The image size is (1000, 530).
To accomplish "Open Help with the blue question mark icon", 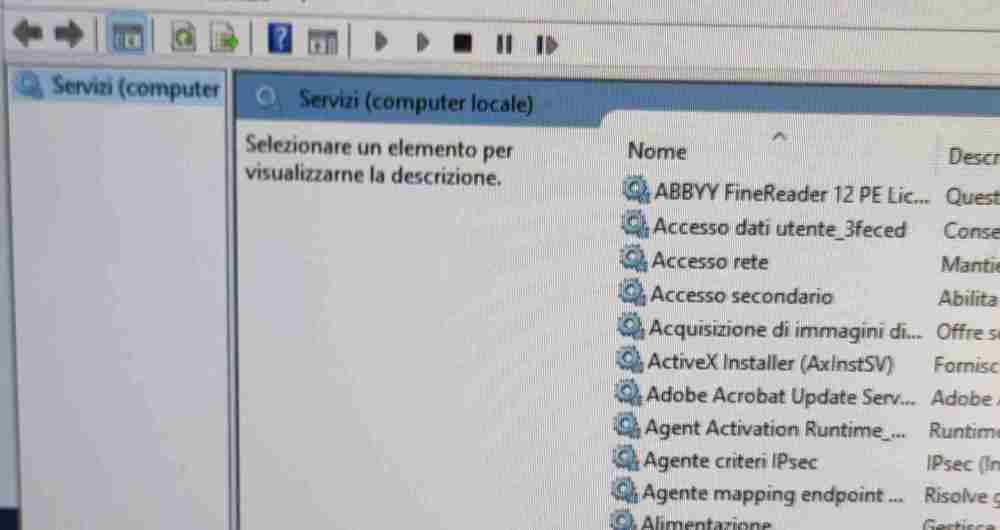I will pos(281,40).
